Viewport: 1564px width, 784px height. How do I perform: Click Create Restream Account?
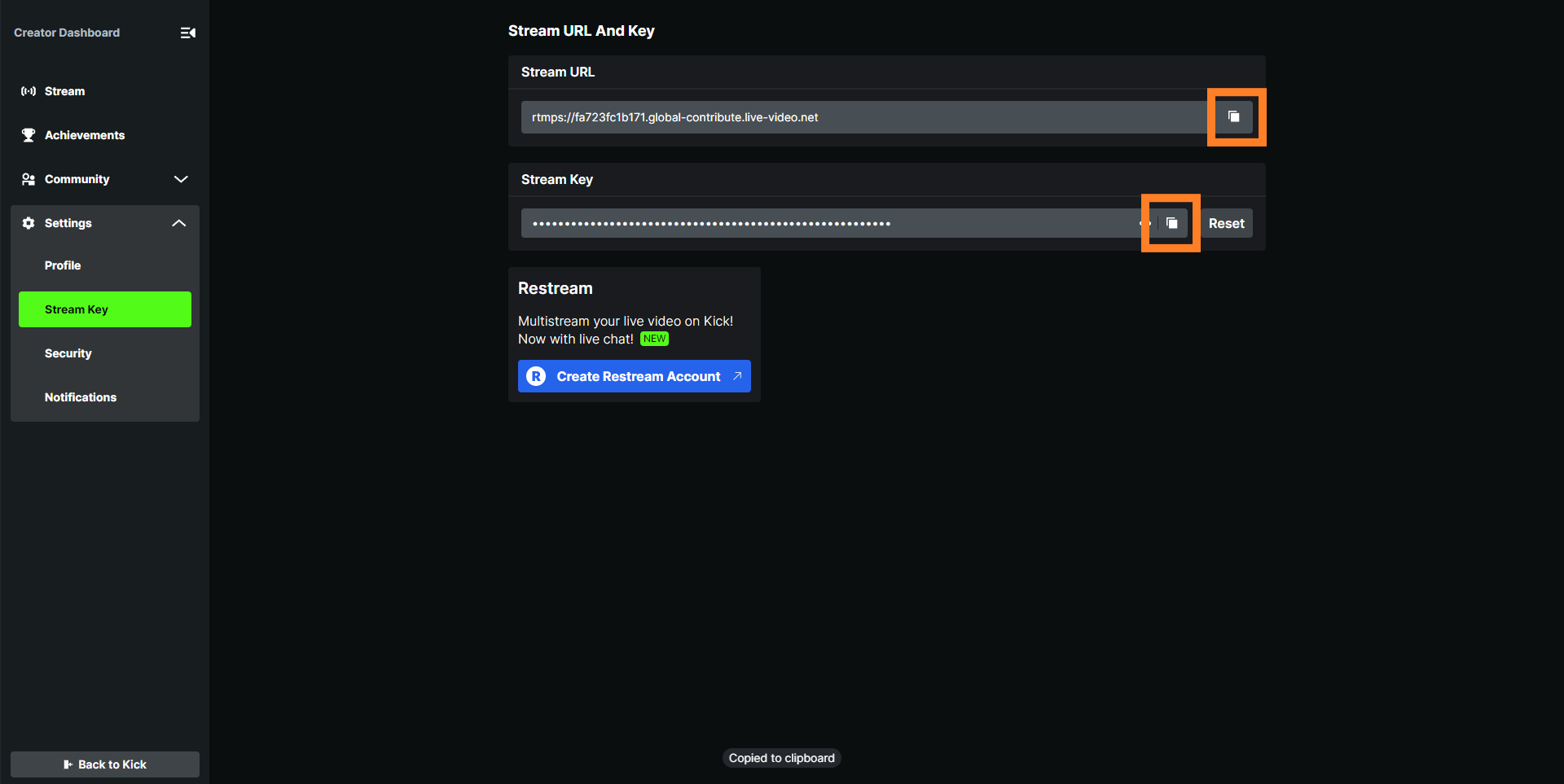[638, 376]
